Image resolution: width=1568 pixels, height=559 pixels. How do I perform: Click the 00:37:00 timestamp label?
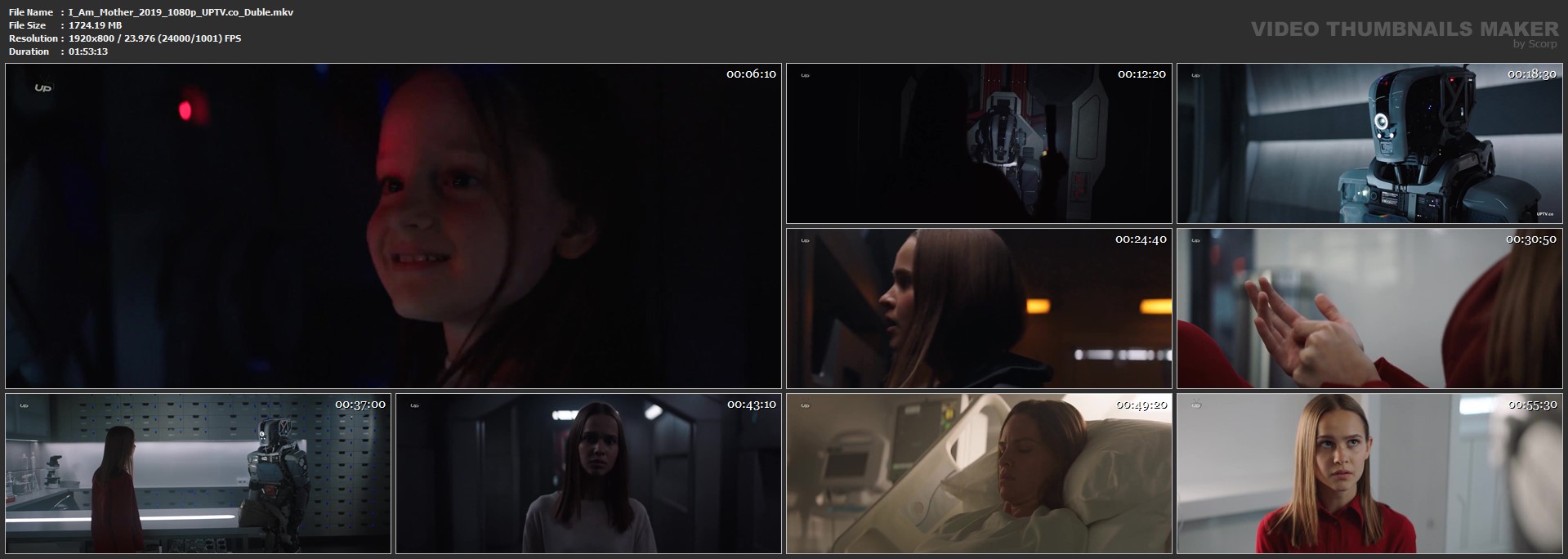point(360,405)
